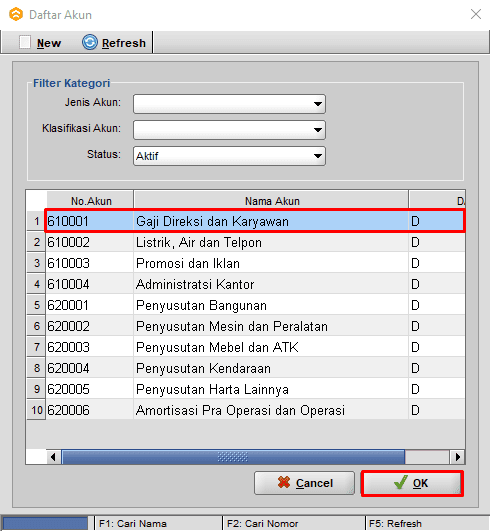This screenshot has width=490, height=531.
Task: Click the Refresh circular arrow icon
Action: click(90, 42)
